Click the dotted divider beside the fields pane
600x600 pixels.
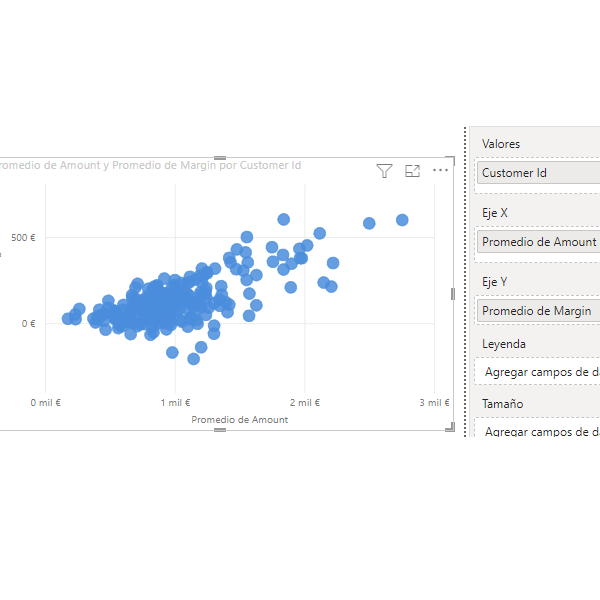465,282
